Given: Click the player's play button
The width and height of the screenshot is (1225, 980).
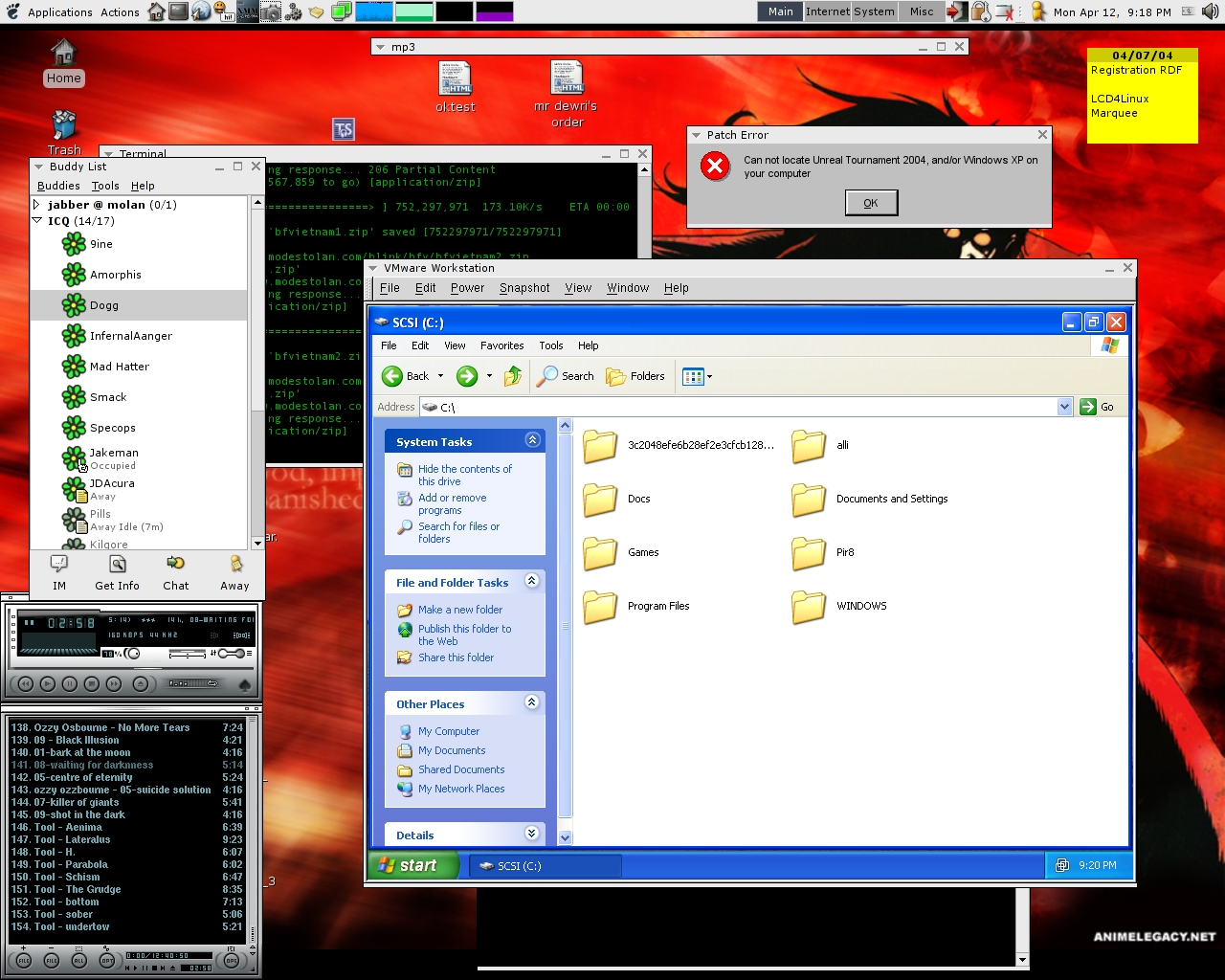Looking at the screenshot, I should tap(48, 683).
